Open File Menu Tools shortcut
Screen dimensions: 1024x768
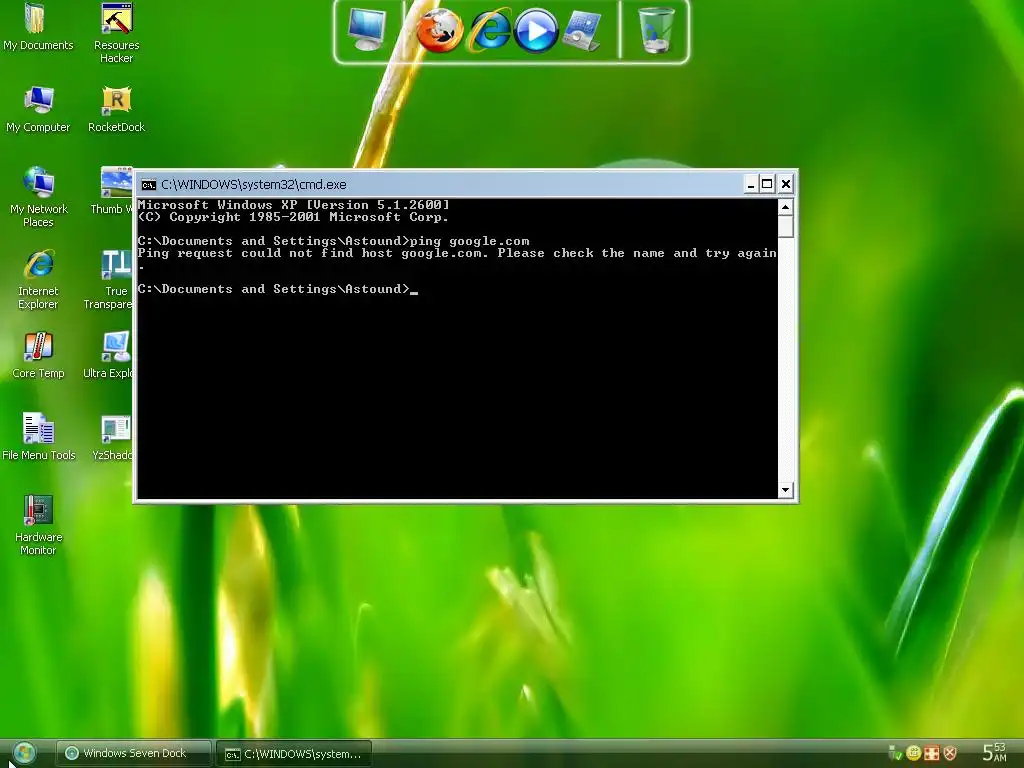tap(38, 436)
